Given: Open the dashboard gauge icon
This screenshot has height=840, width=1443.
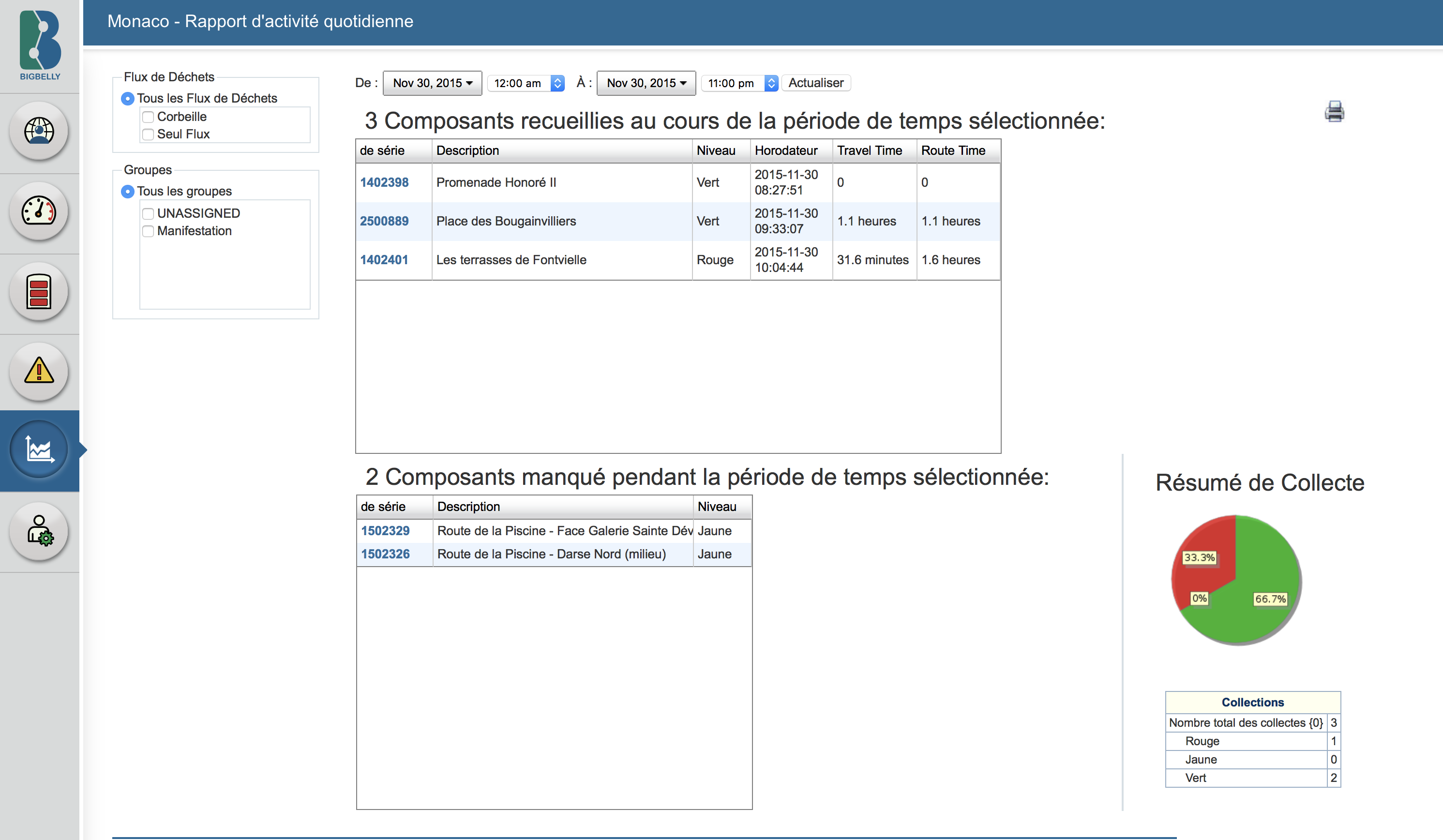Looking at the screenshot, I should coord(39,211).
